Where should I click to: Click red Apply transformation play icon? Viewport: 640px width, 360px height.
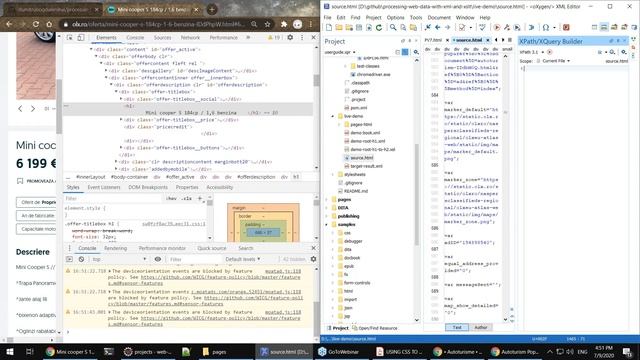point(497,27)
